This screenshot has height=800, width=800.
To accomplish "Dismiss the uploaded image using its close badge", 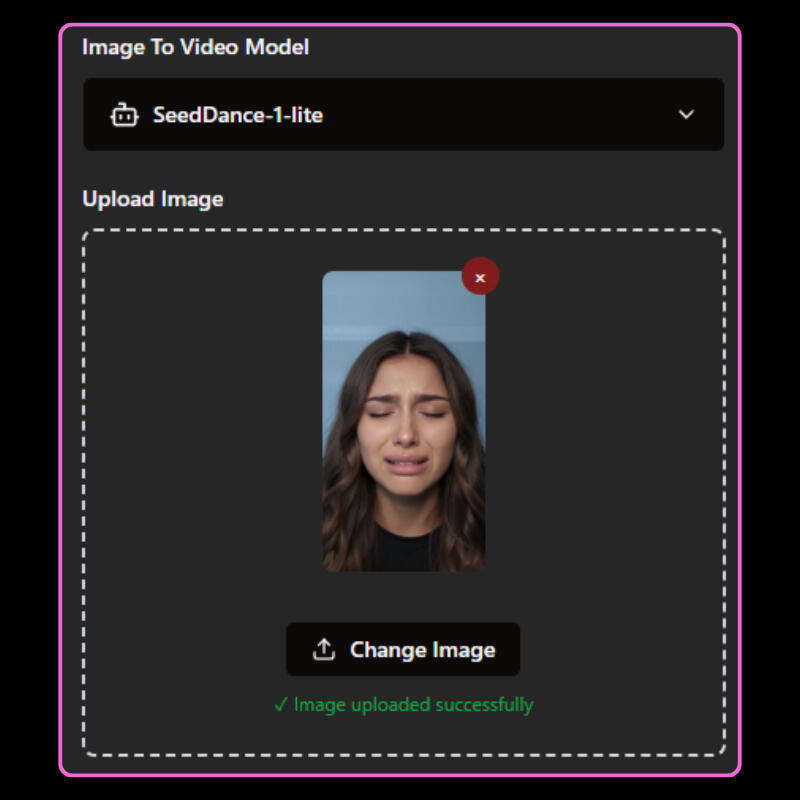I will coord(479,277).
